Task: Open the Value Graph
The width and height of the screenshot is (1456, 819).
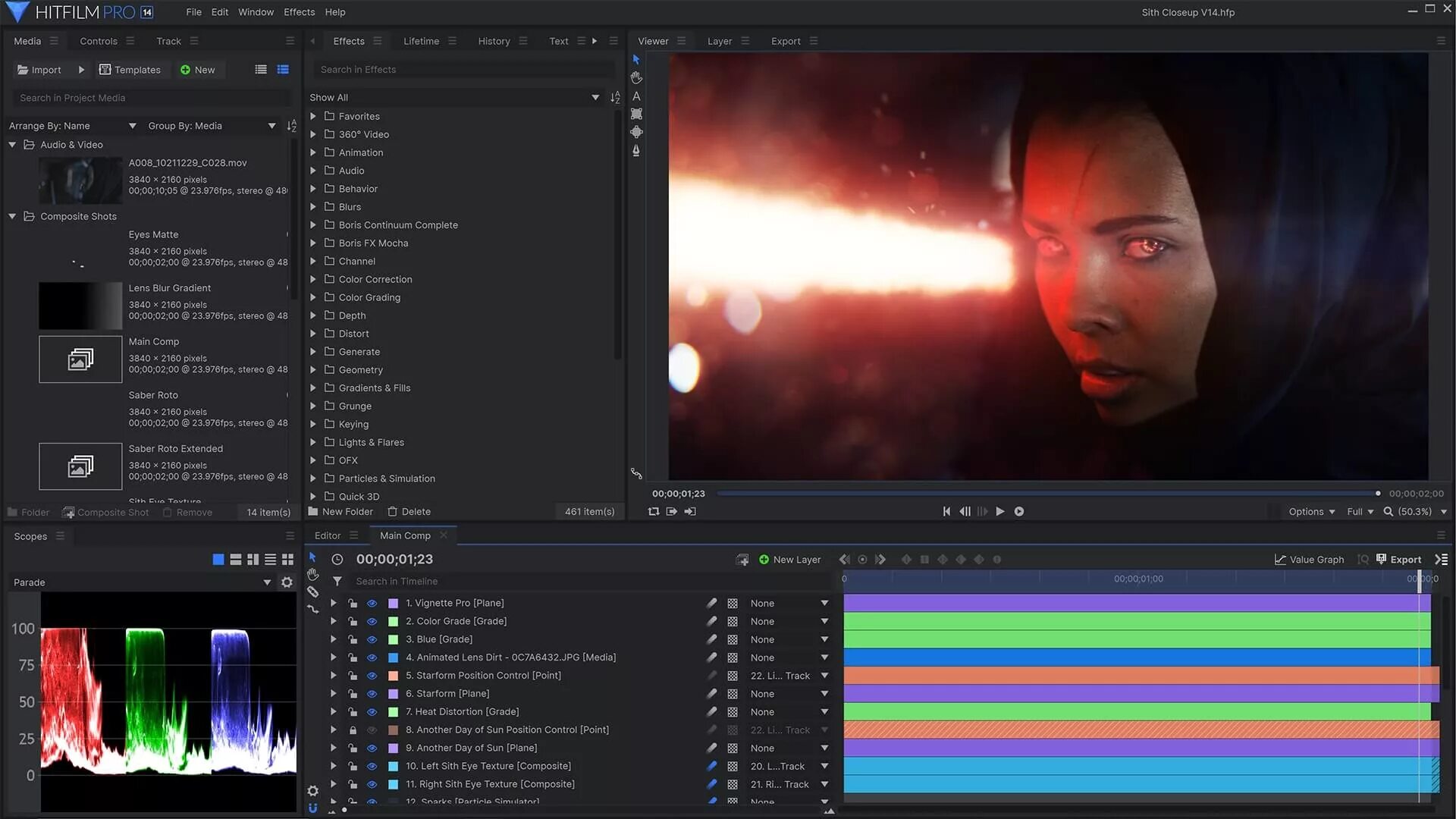Action: (1310, 560)
